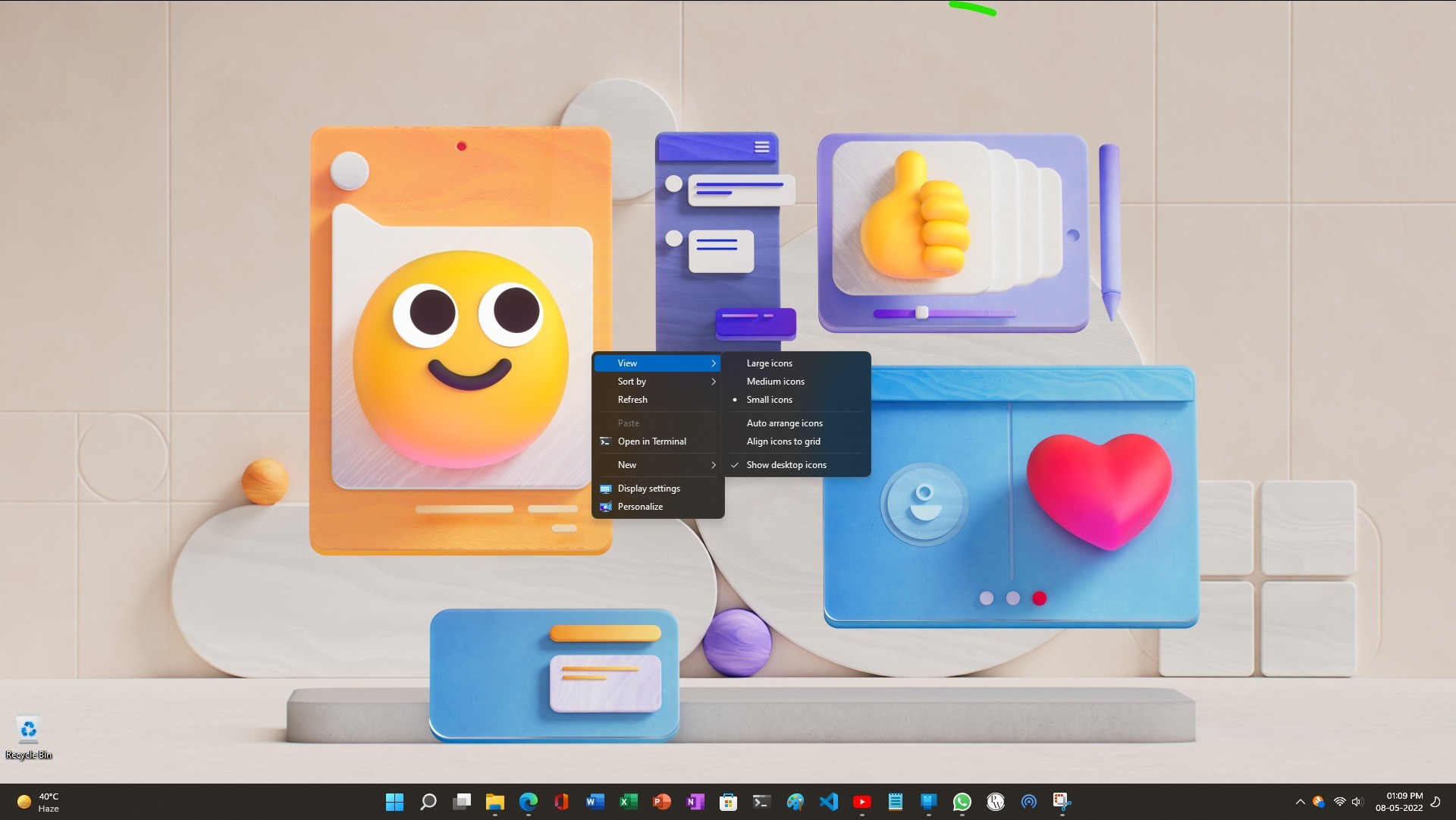Image resolution: width=1456 pixels, height=820 pixels.
Task: Launch Visual Studio Code
Action: pos(828,802)
